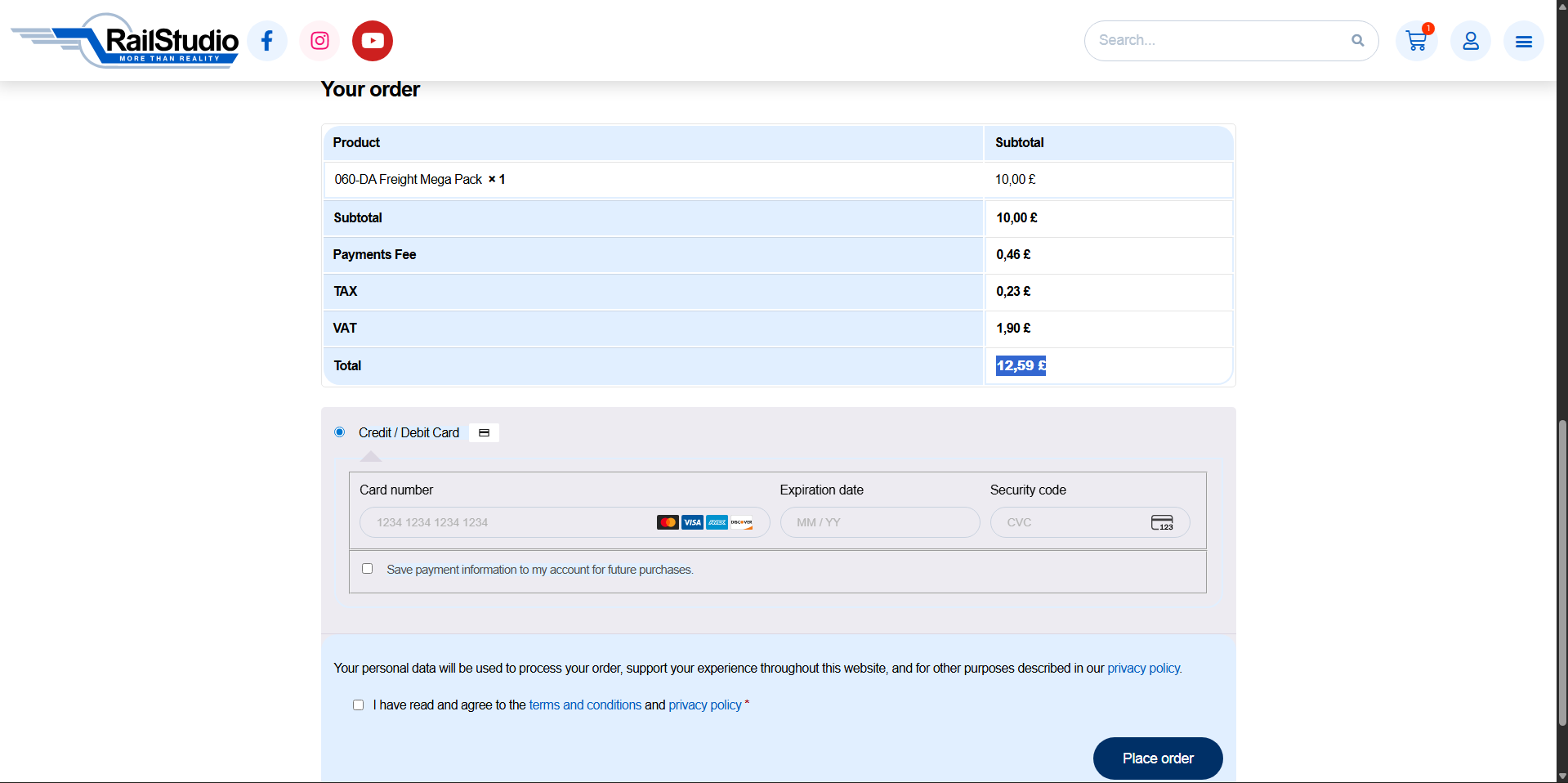Open the RailStudio Facebook page icon
This screenshot has height=783, width=1568.
[267, 41]
